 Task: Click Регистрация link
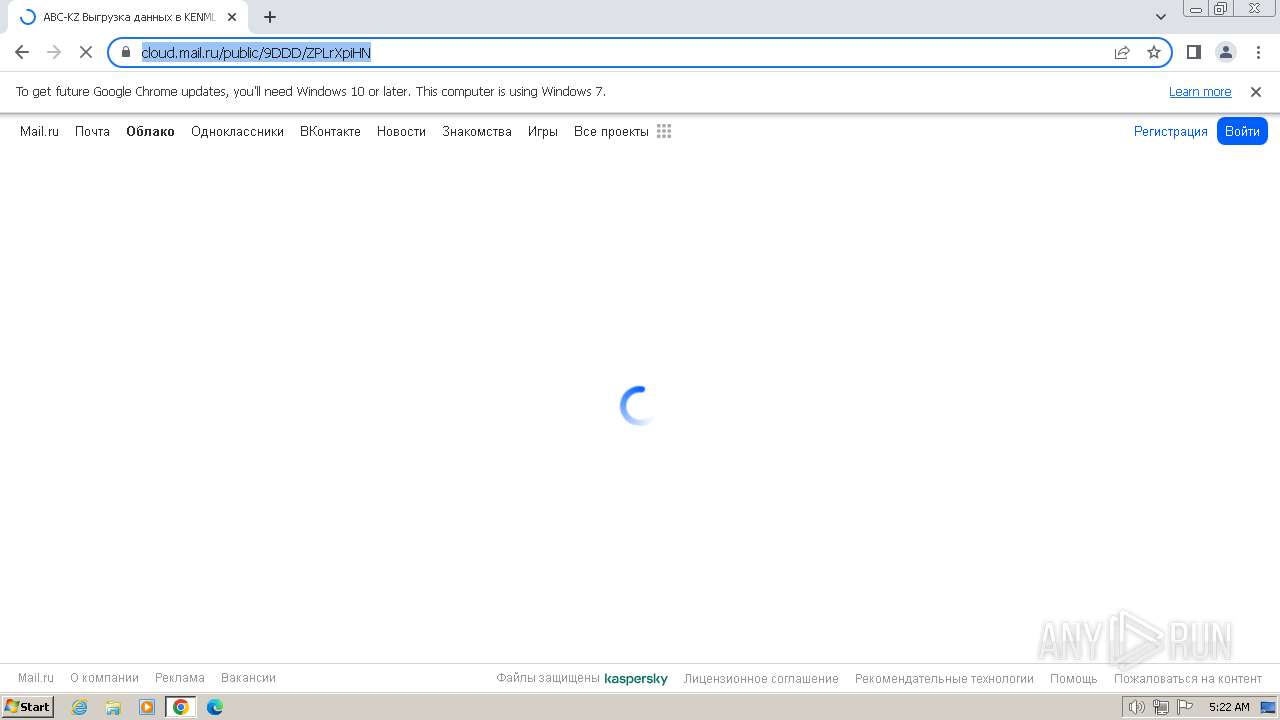click(1171, 131)
